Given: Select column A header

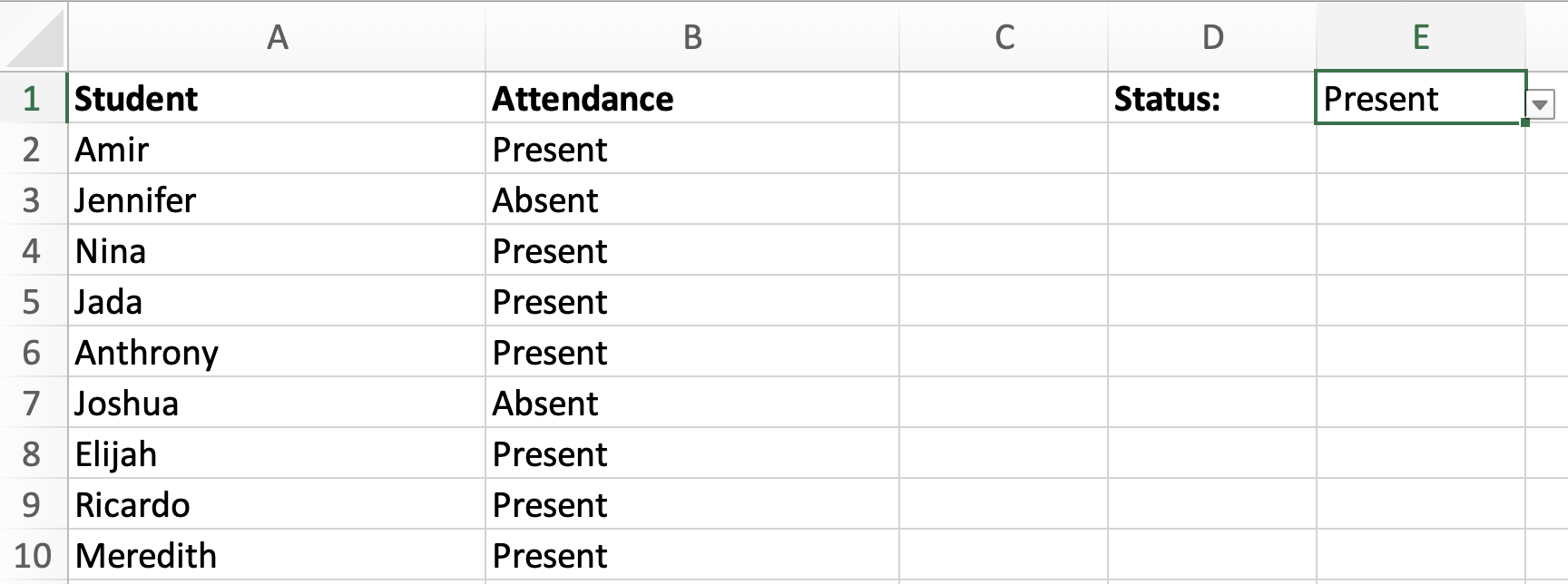Looking at the screenshot, I should coord(277,36).
